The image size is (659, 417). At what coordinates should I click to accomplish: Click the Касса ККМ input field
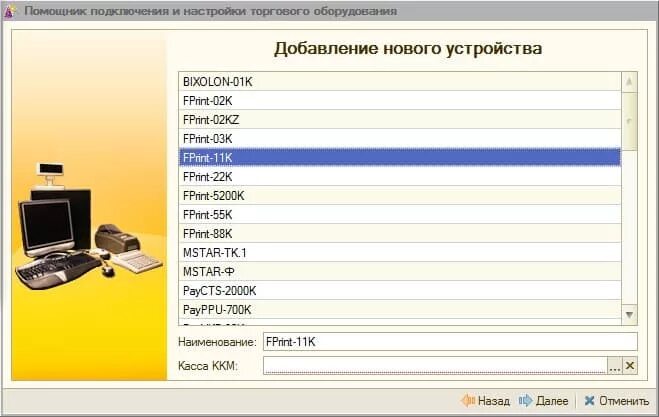pos(435,365)
